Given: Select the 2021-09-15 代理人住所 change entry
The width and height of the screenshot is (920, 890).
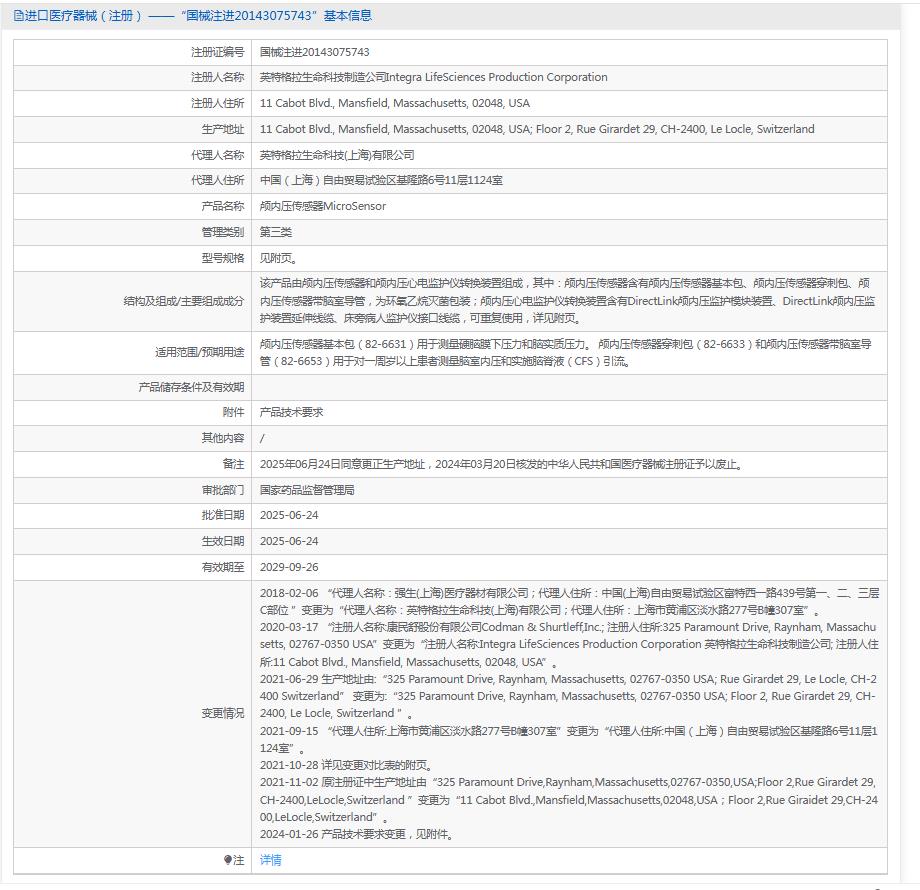Looking at the screenshot, I should 569,739.
